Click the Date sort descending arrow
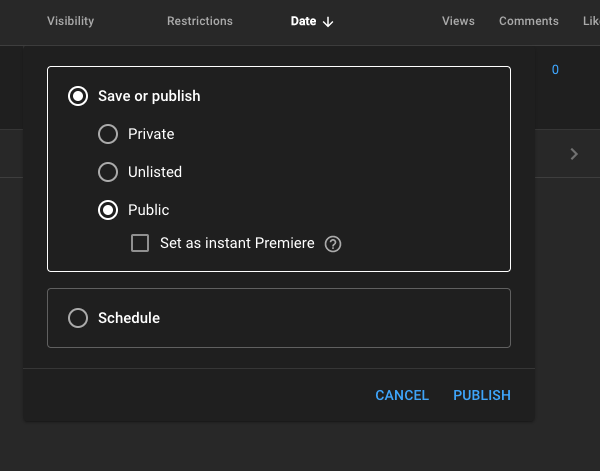This screenshot has height=471, width=600. (328, 22)
